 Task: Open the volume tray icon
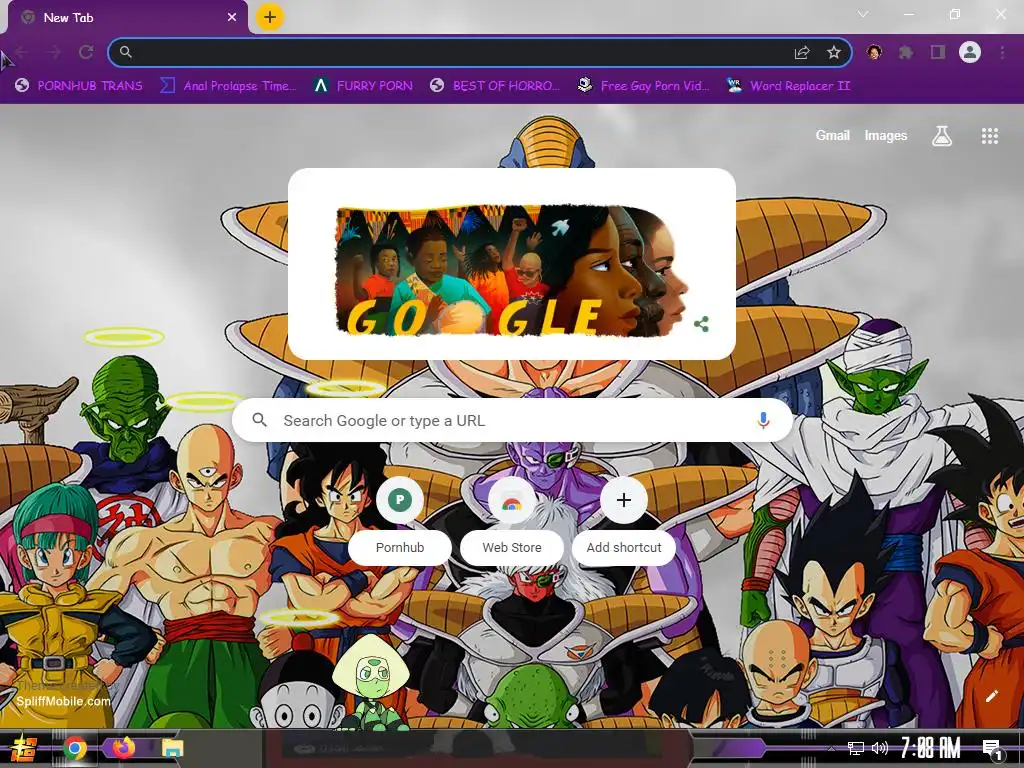pyautogui.click(x=880, y=748)
